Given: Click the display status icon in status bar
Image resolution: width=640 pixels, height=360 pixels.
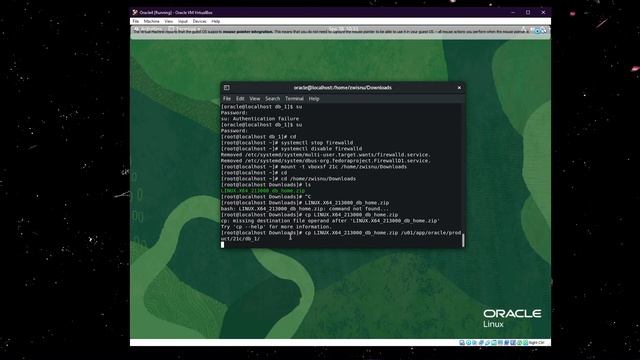Looking at the screenshot, I should coord(500,342).
